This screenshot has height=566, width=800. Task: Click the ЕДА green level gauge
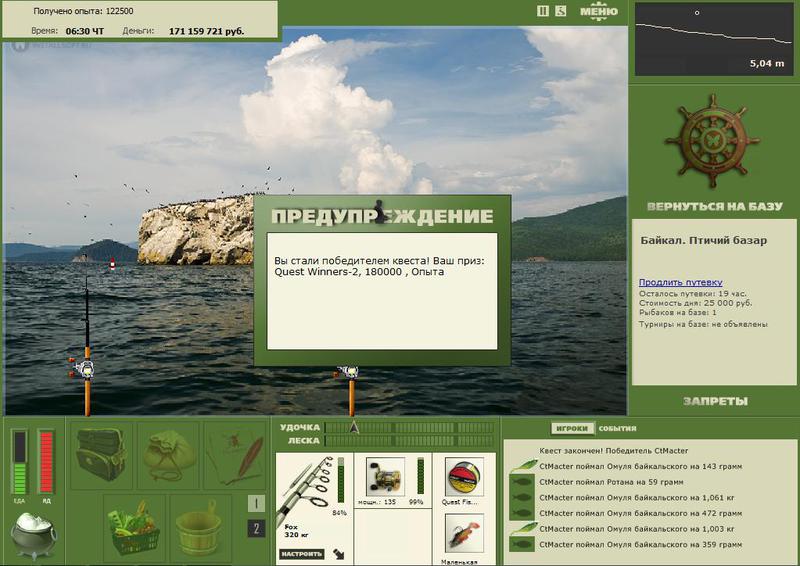[x=19, y=462]
